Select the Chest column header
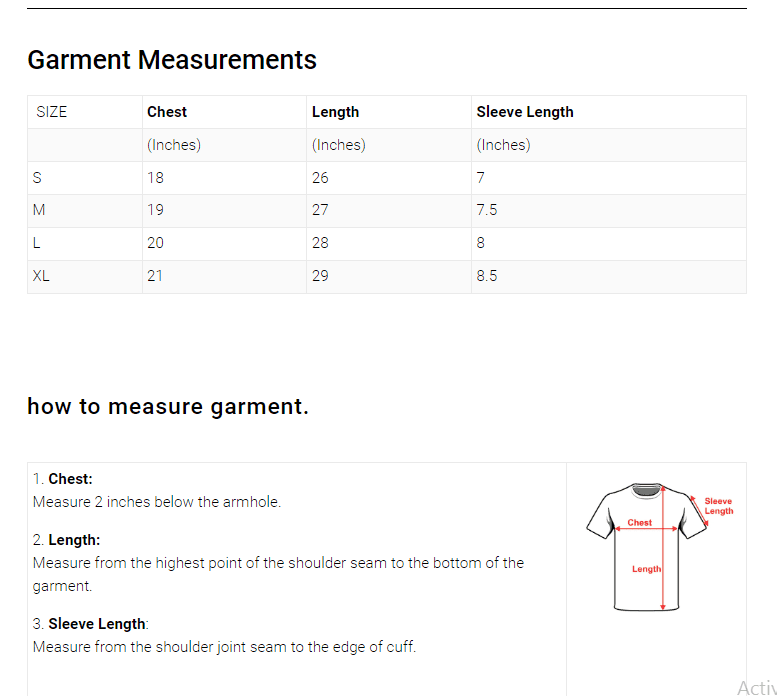This screenshot has width=777, height=696. pyautogui.click(x=167, y=112)
